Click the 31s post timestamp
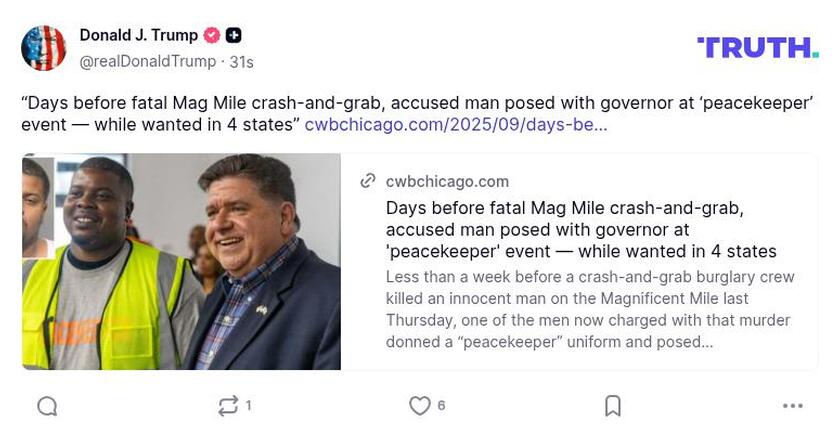The image size is (840, 441). (x=242, y=62)
